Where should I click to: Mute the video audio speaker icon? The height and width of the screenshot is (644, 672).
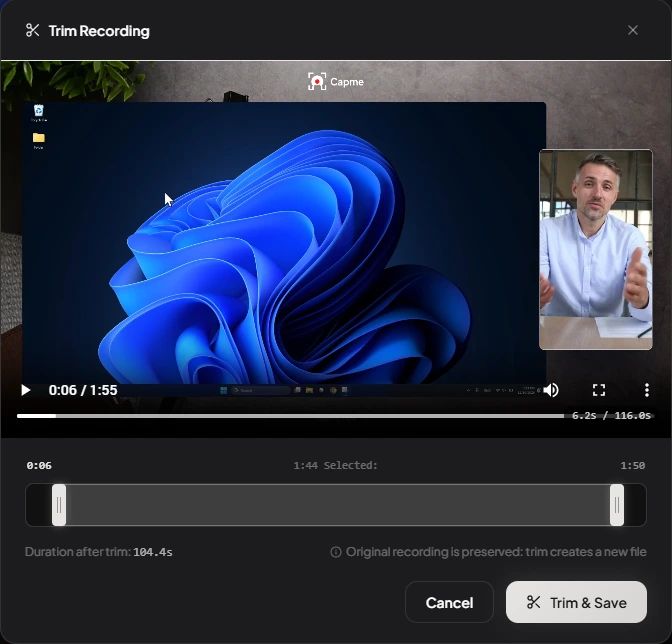pos(551,390)
